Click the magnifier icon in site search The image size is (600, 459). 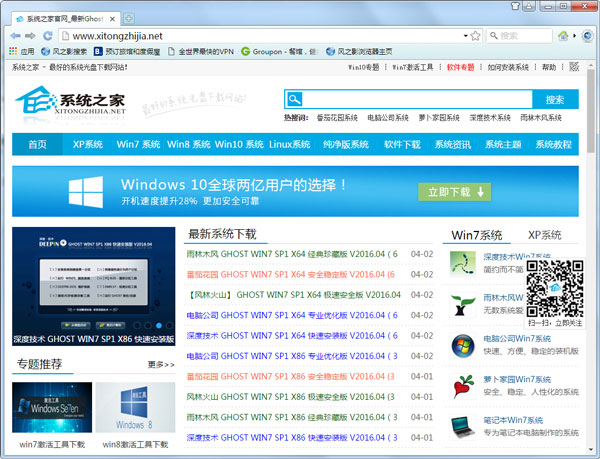pyautogui.click(x=294, y=99)
